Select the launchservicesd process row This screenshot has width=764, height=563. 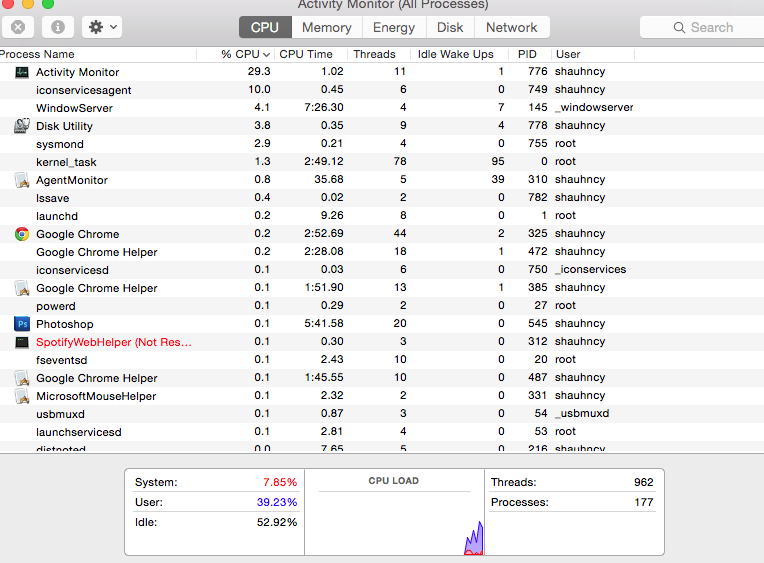(382, 432)
